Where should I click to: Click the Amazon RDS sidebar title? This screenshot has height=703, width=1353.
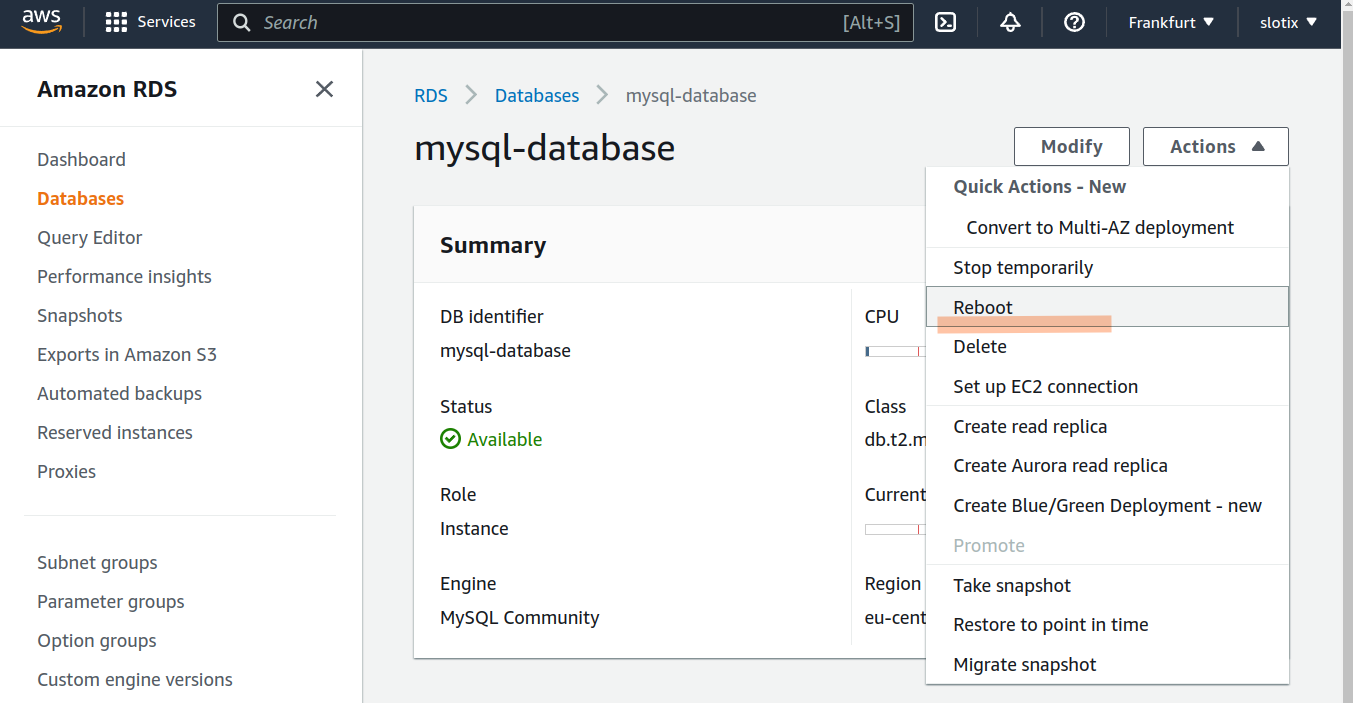(x=107, y=89)
